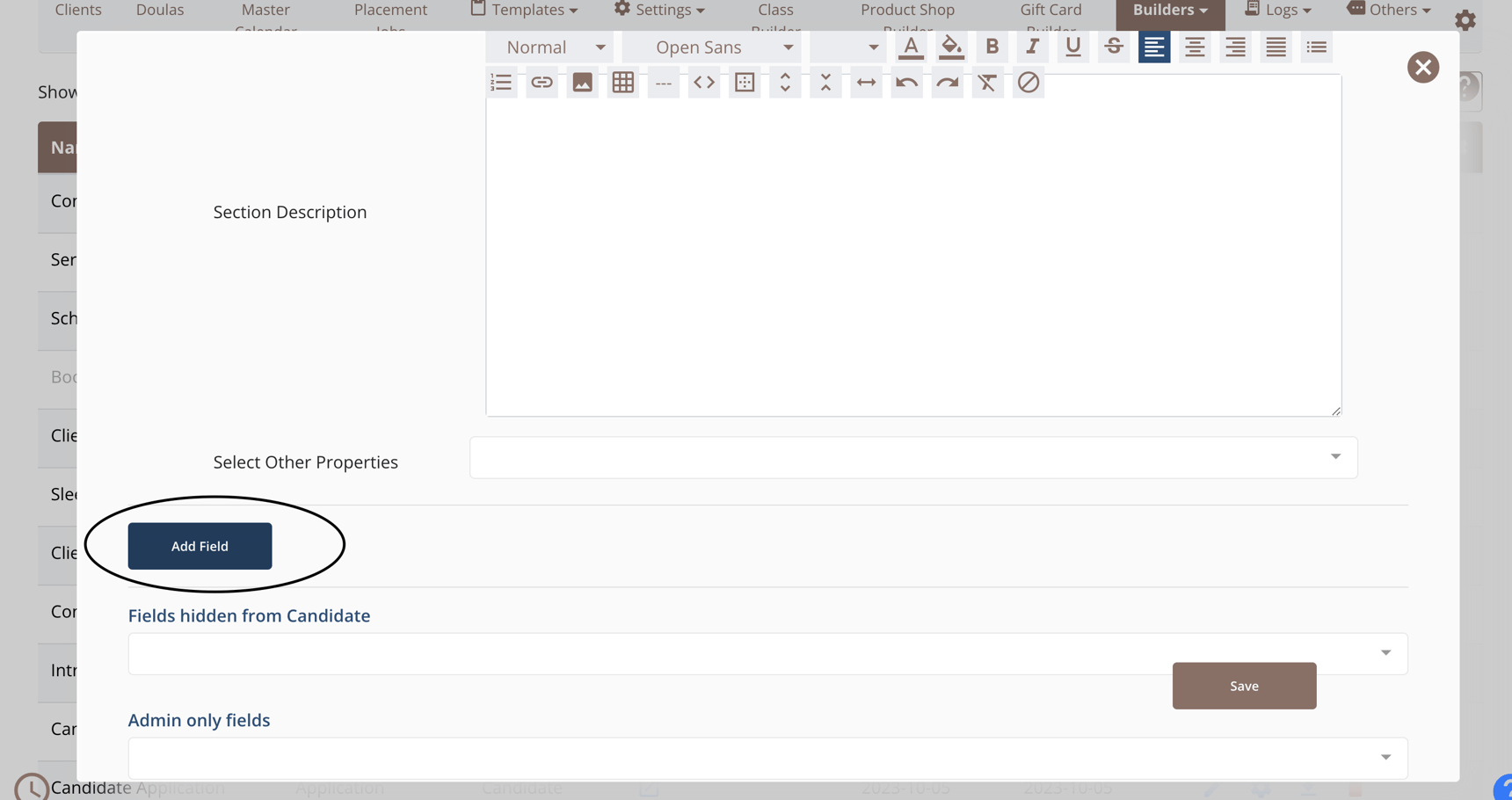Image resolution: width=1512 pixels, height=800 pixels.
Task: Undo last edit
Action: click(x=906, y=83)
